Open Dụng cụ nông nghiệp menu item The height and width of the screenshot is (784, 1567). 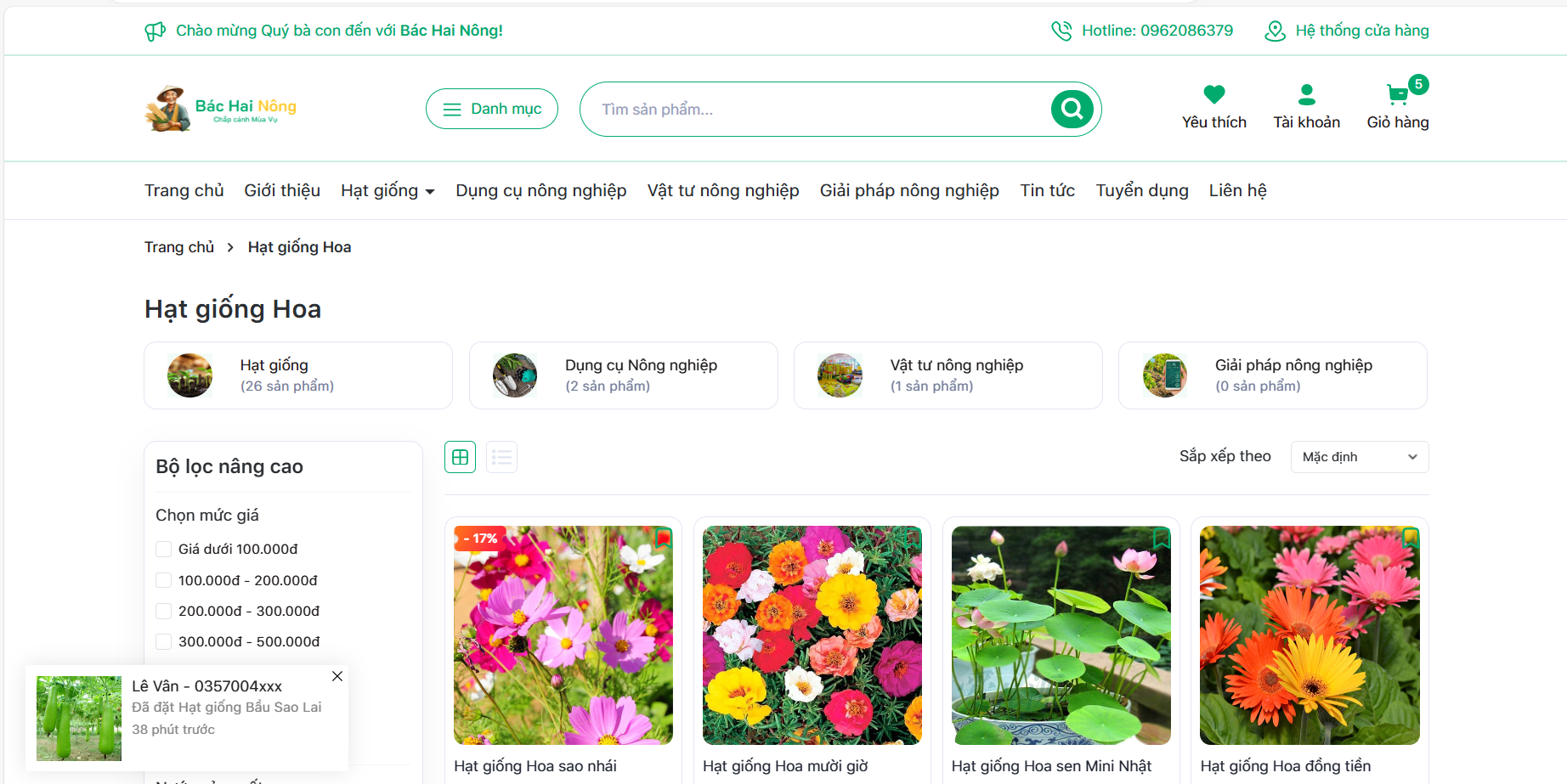pos(541,190)
